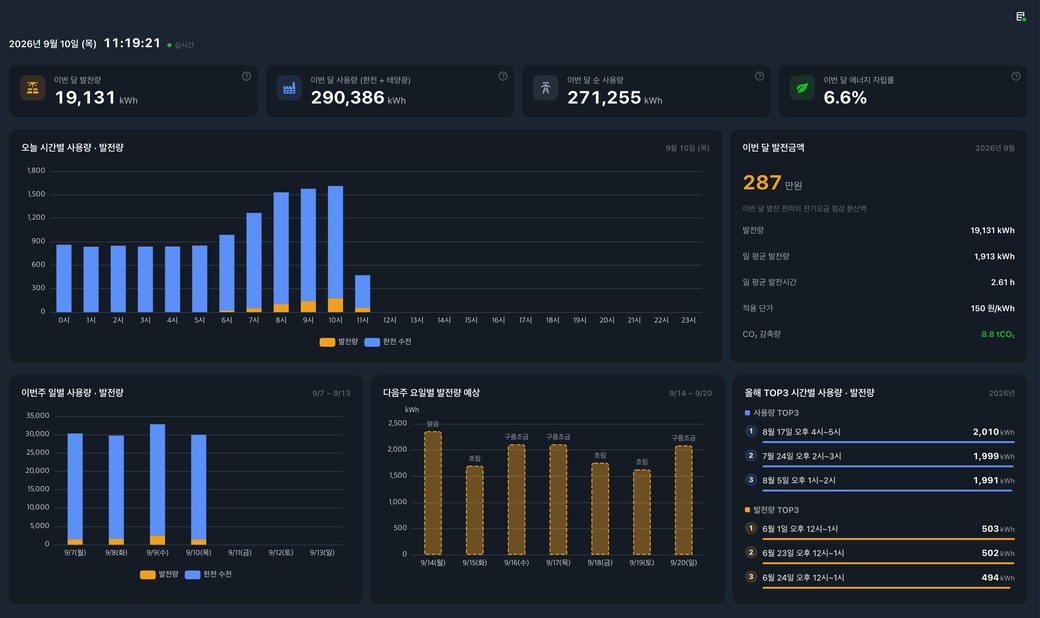Click the 9/14 ~ 9/20 forecast date range
This screenshot has height=618, width=1040.
tap(690, 393)
